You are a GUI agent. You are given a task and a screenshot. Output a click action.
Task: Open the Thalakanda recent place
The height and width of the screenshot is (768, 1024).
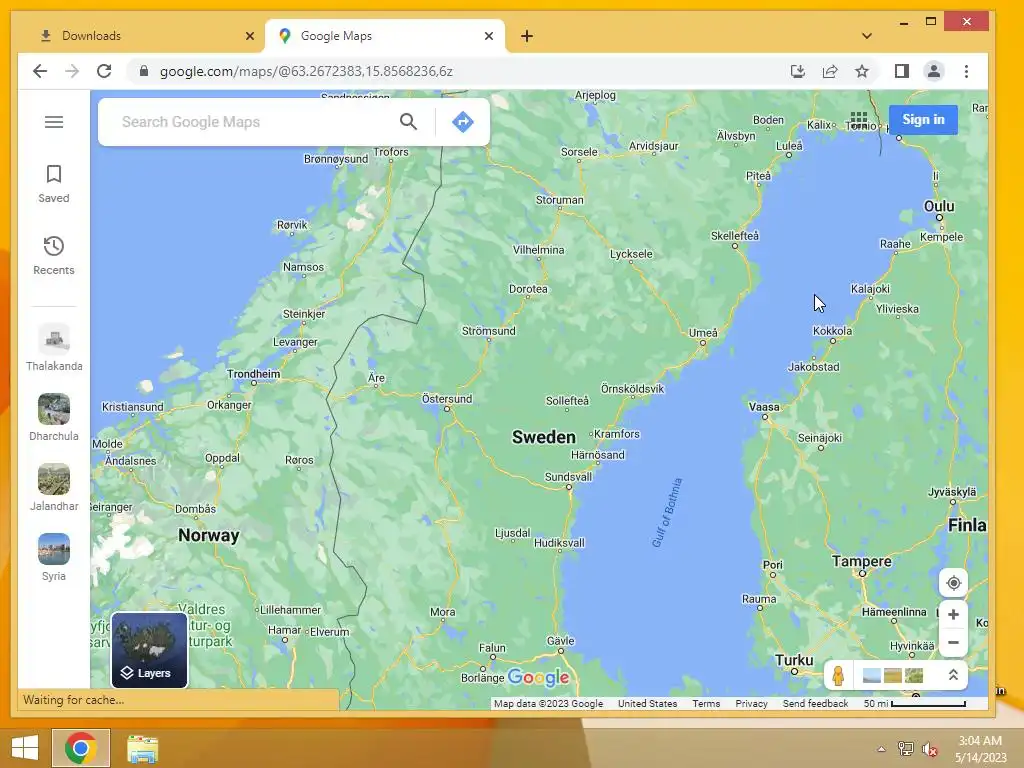(x=54, y=347)
